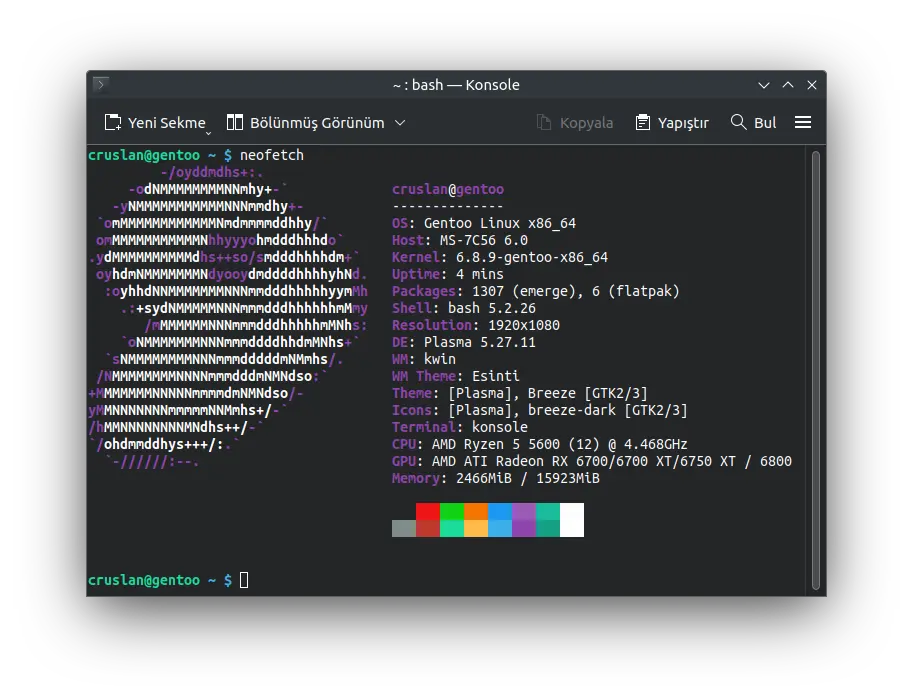The width and height of the screenshot is (913, 699).
Task: Click the 'Kernel: 6.8.9-gentoo-x86_64' line
Action: click(x=500, y=257)
